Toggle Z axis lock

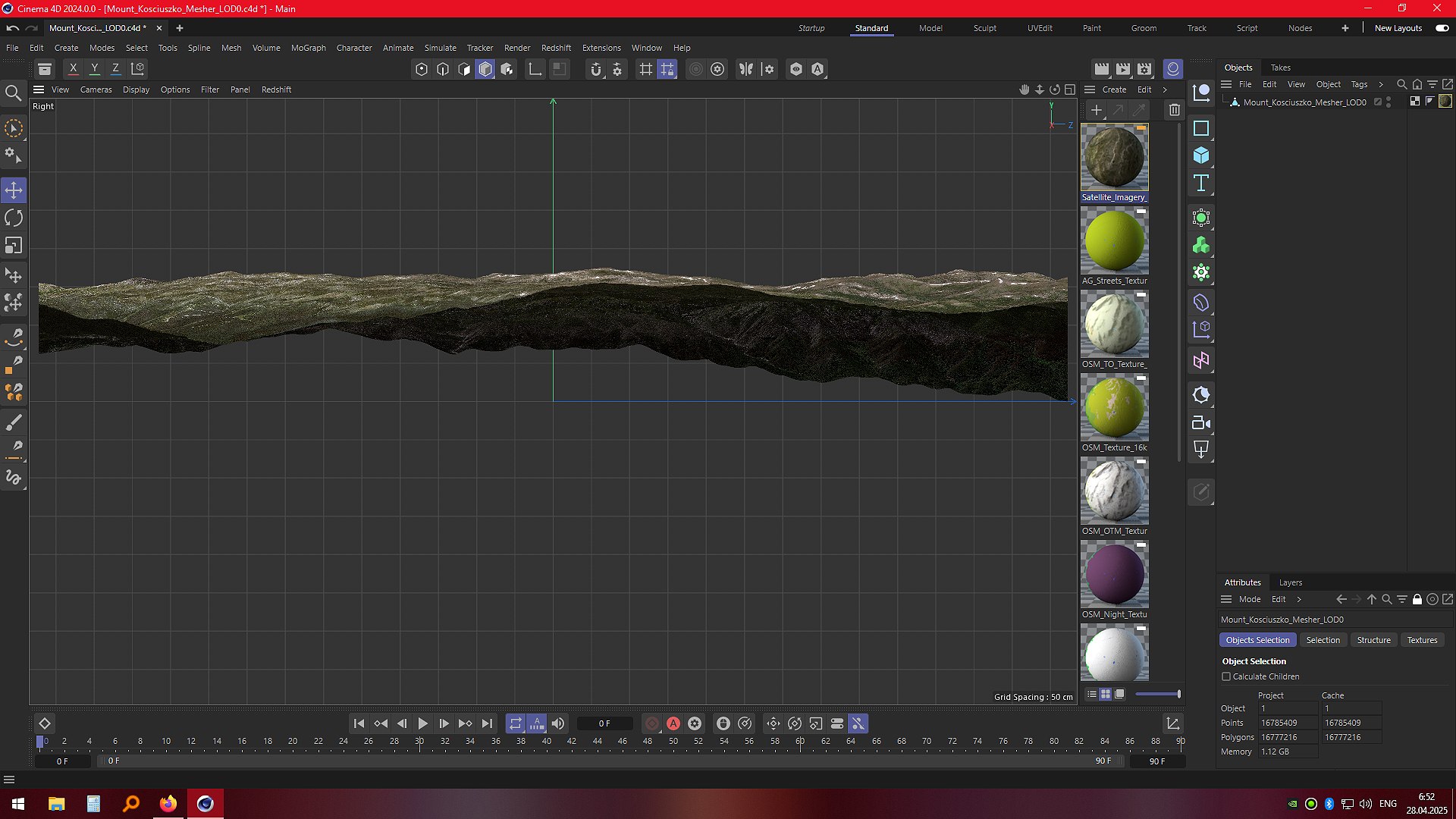coord(115,69)
